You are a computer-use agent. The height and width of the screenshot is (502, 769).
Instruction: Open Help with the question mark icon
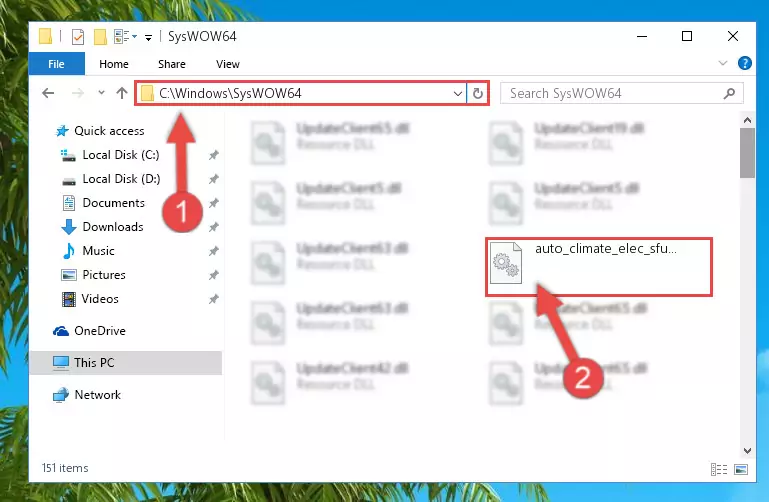tap(744, 63)
